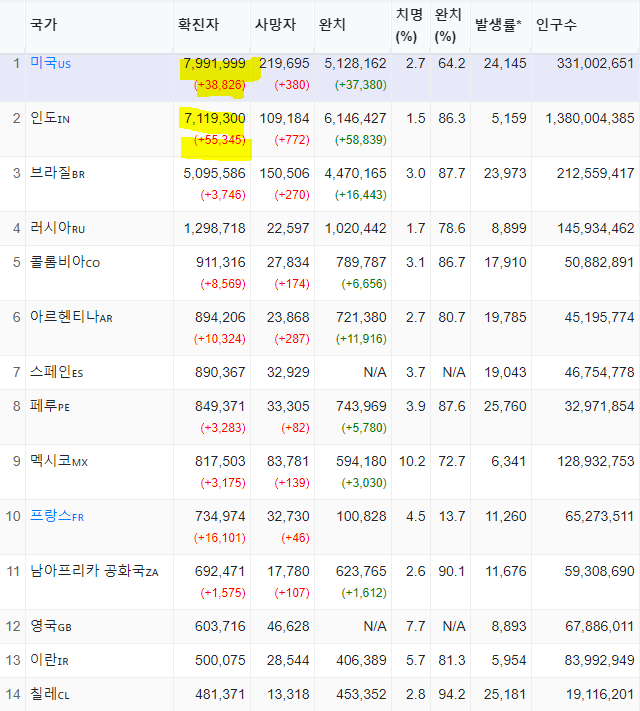Click India daily increase (+55,345)
Viewport: 640px width, 711px height.
[x=220, y=140]
